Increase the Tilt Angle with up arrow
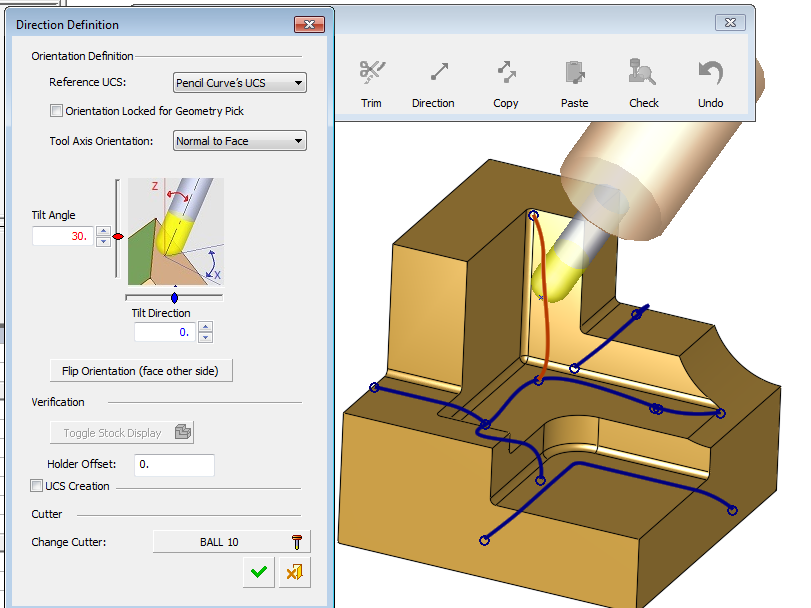This screenshot has height=608, width=811. click(103, 231)
